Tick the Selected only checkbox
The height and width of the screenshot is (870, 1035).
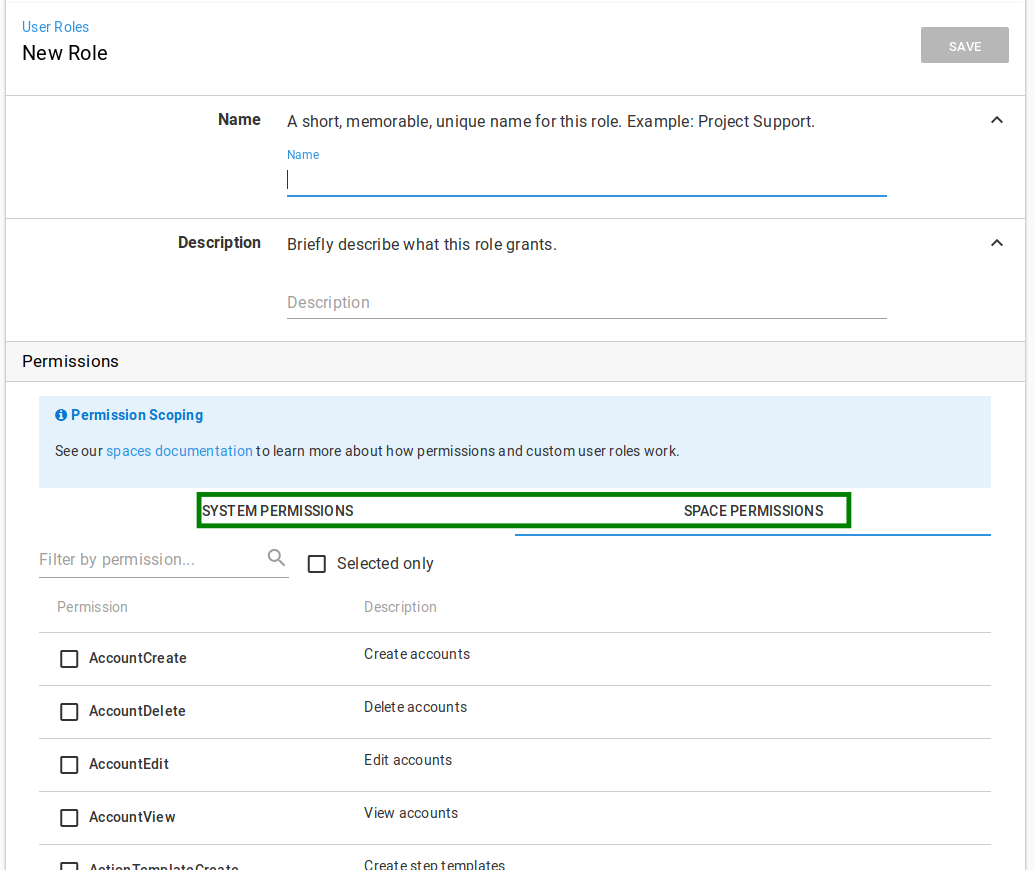(x=317, y=564)
